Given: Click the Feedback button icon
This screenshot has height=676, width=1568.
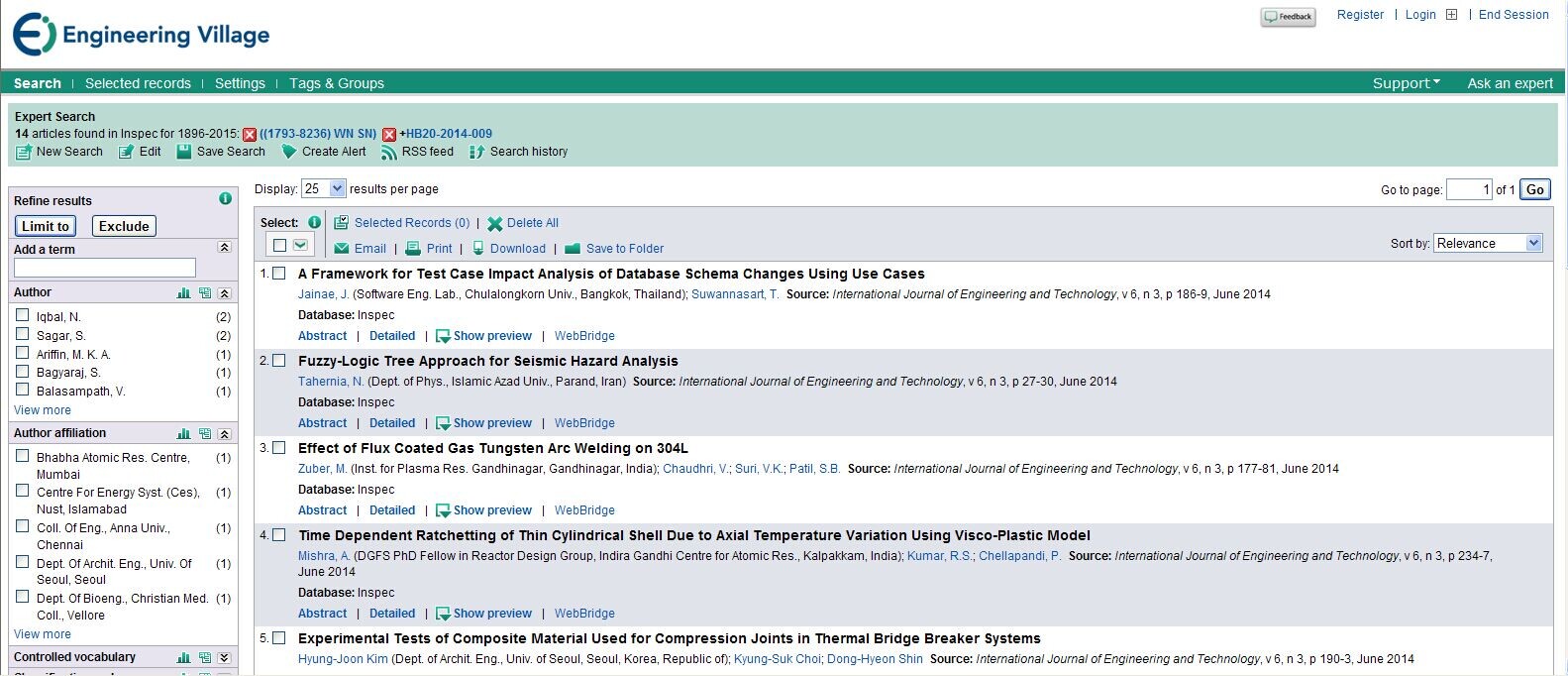Looking at the screenshot, I should pyautogui.click(x=1288, y=17).
